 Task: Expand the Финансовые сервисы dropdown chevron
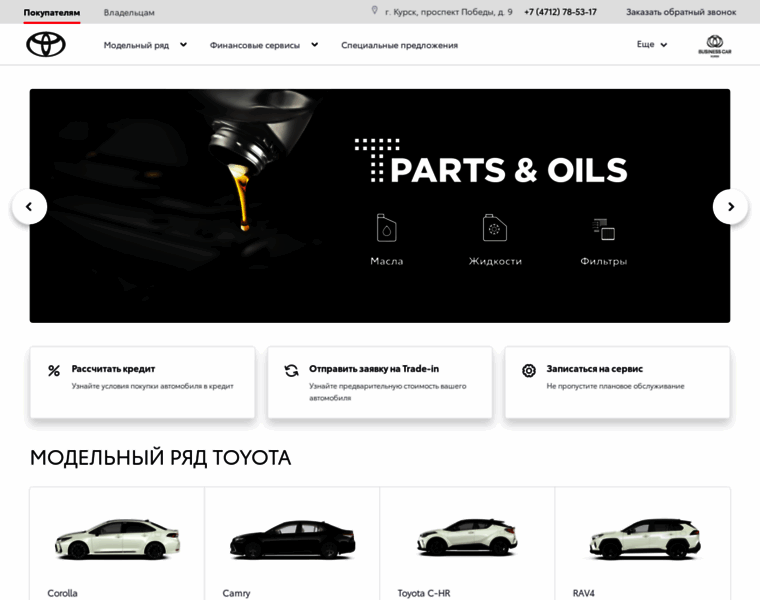(315, 45)
